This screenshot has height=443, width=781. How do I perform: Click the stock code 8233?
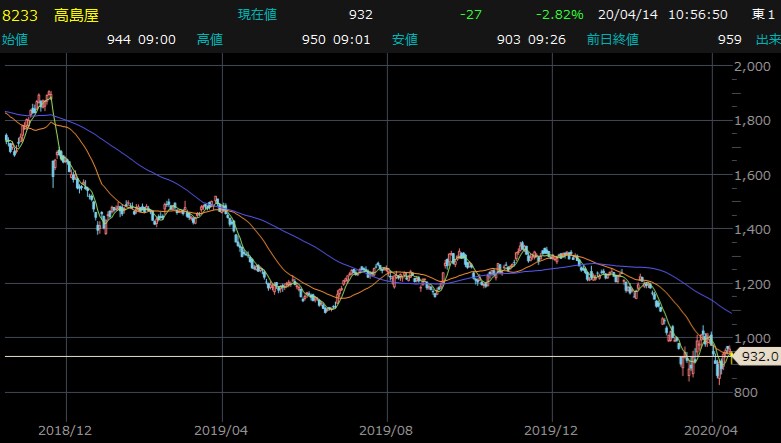click(20, 15)
